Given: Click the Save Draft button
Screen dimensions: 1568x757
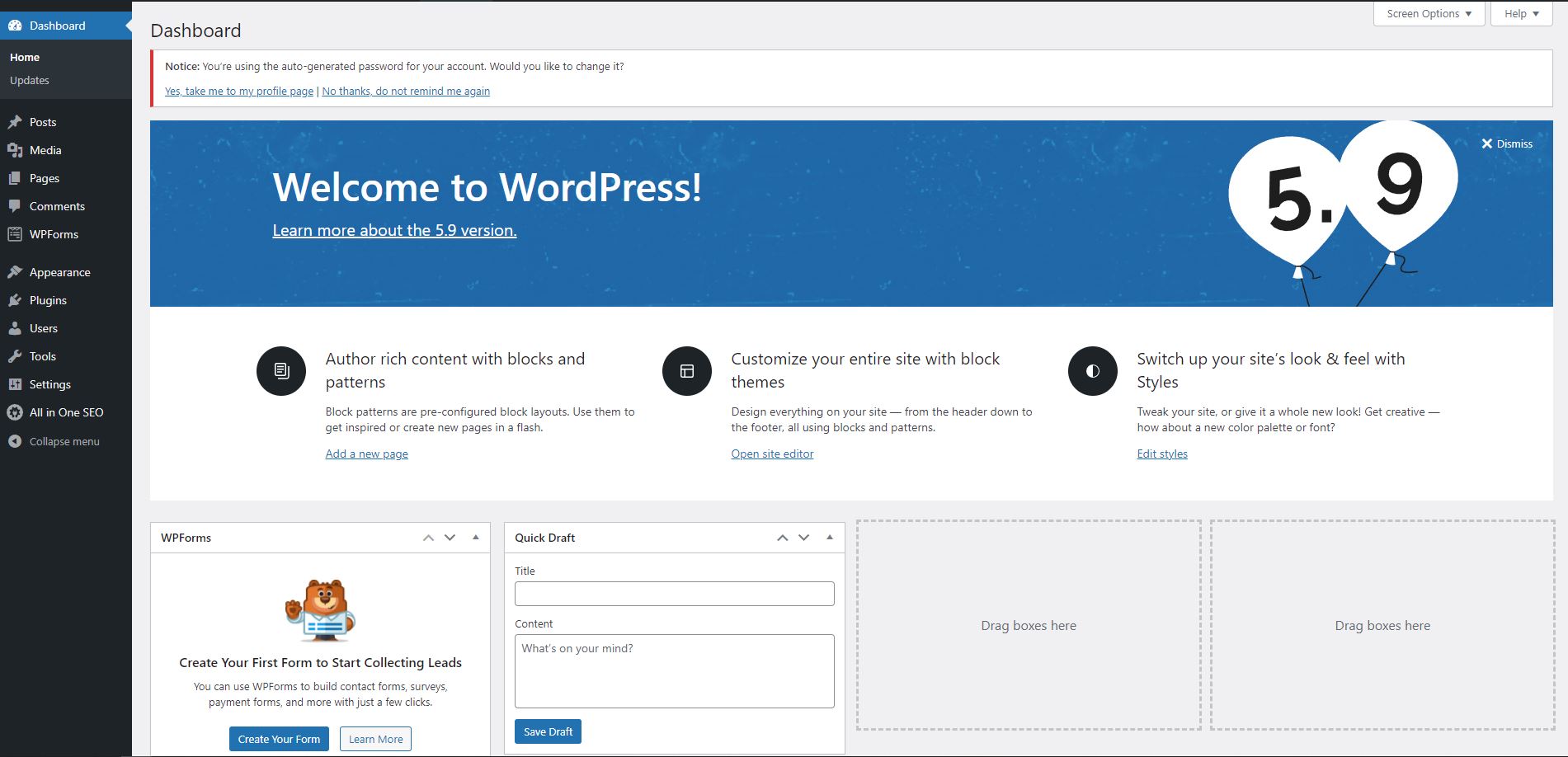Looking at the screenshot, I should [548, 731].
